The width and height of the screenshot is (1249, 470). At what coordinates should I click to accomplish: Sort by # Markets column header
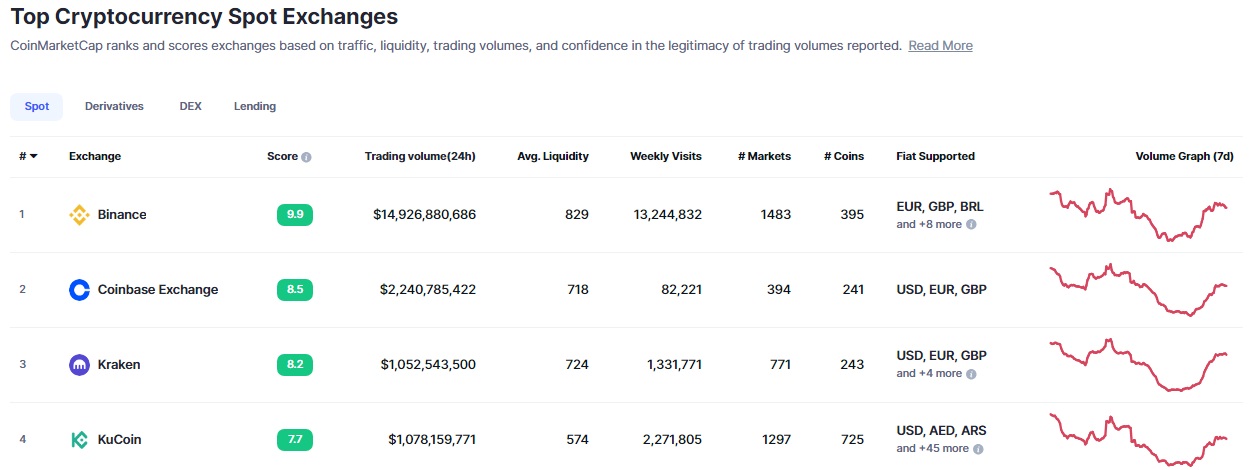(764, 156)
